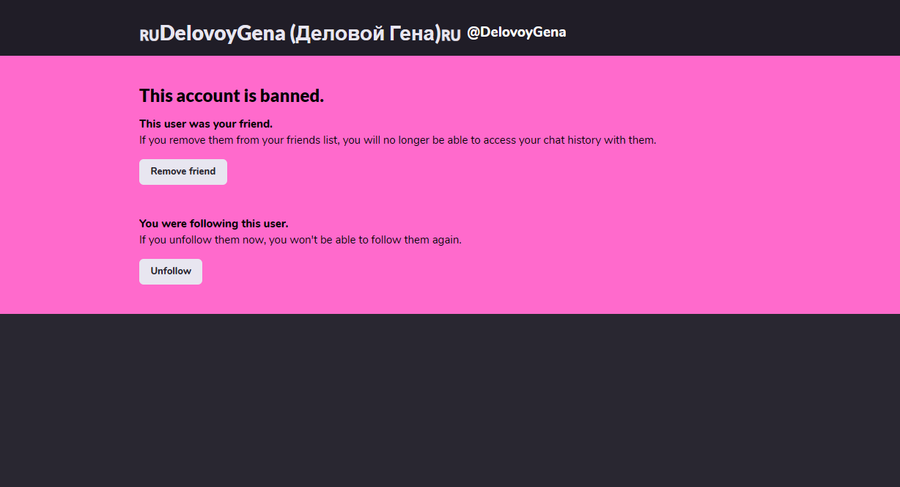Click the RU flag after the Cyrillic name
Image resolution: width=900 pixels, height=487 pixels.
(x=451, y=35)
